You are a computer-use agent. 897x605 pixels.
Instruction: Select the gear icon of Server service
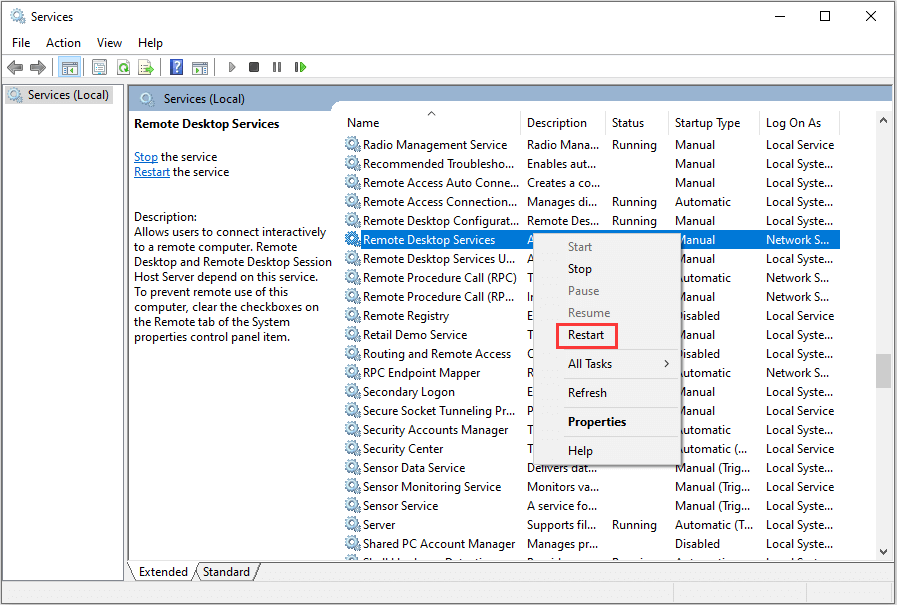[352, 524]
